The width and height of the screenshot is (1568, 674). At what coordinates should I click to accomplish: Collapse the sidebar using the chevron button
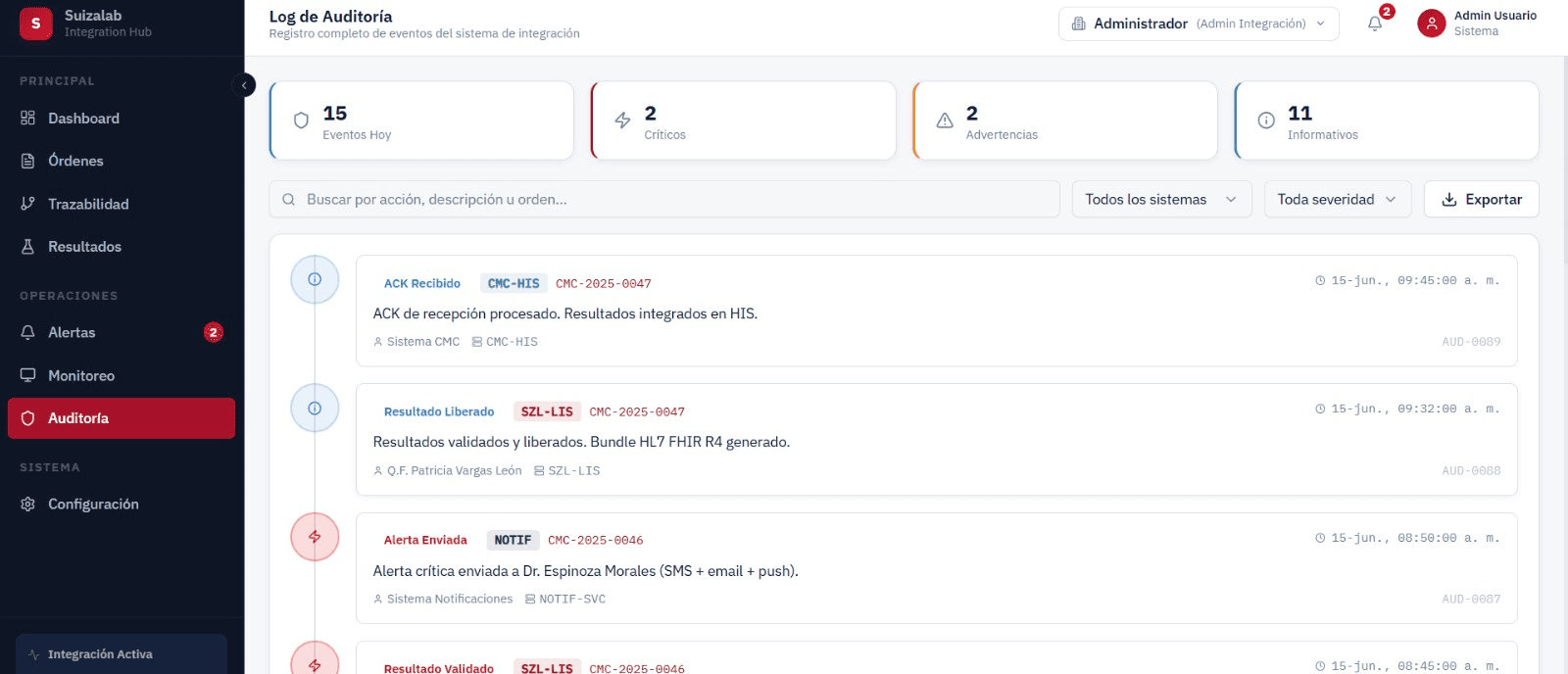[x=244, y=85]
